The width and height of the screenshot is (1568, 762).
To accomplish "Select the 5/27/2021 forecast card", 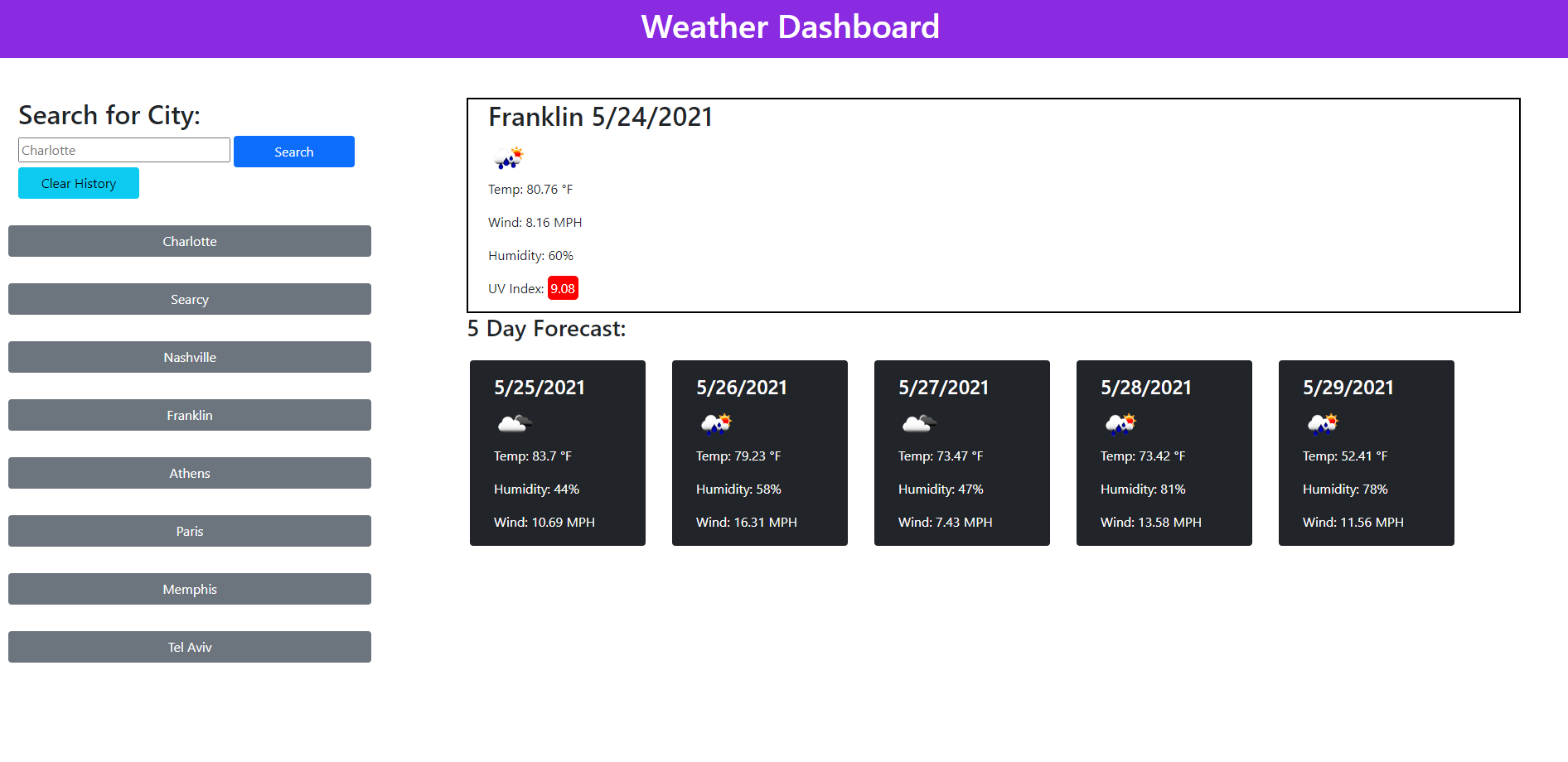I will (x=961, y=453).
